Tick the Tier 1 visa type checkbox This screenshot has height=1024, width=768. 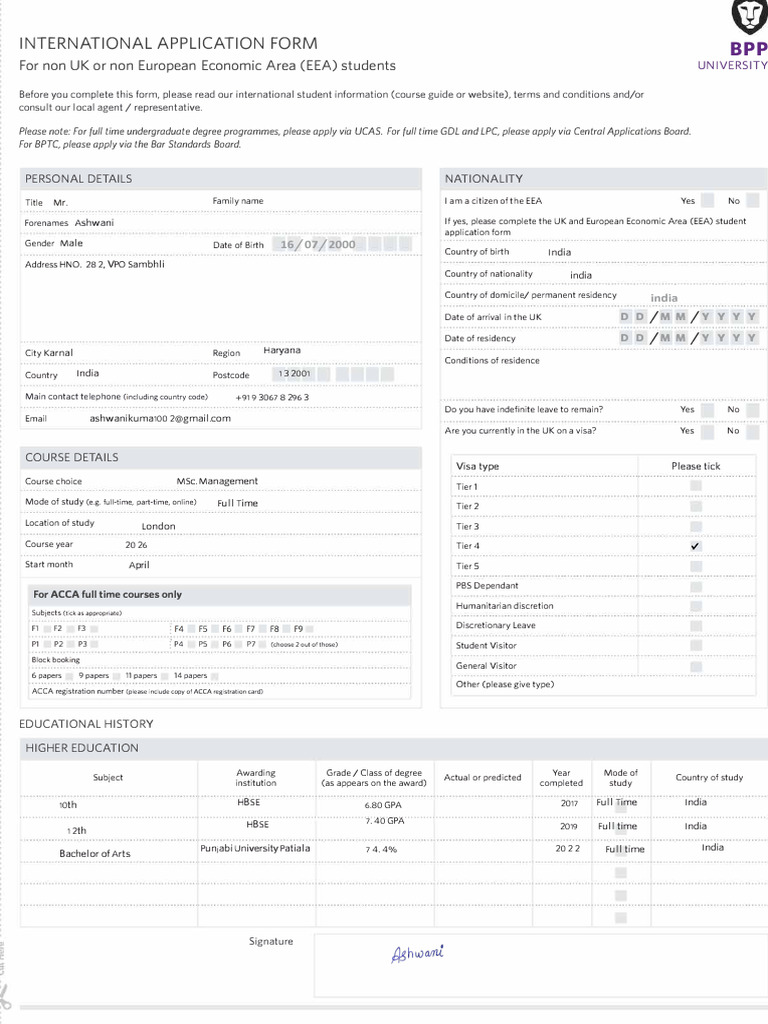coord(696,486)
